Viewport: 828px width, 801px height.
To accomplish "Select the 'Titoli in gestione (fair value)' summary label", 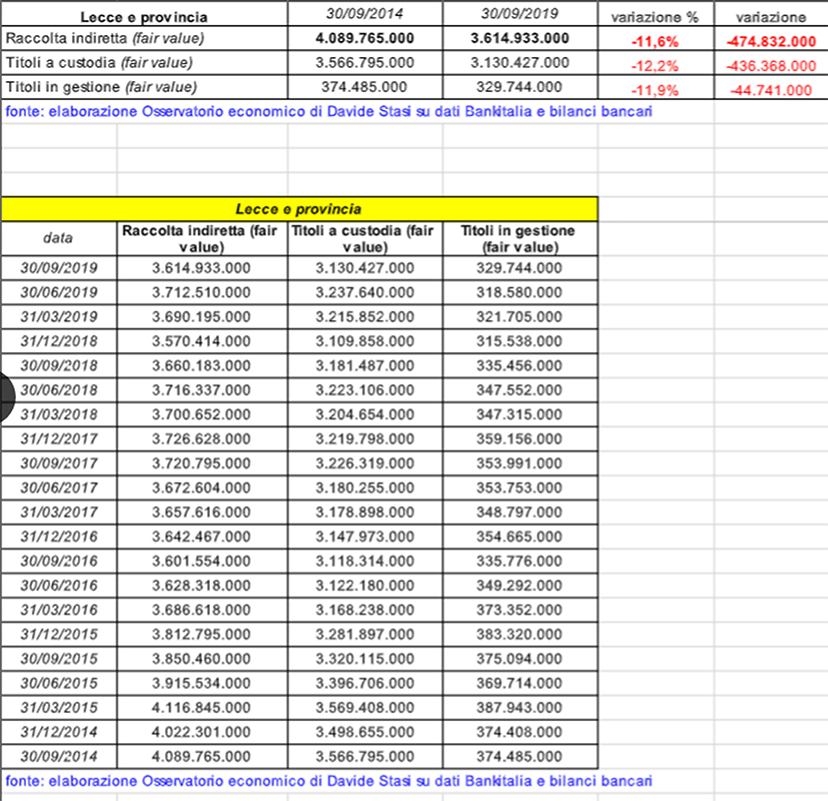I will pos(101,87).
